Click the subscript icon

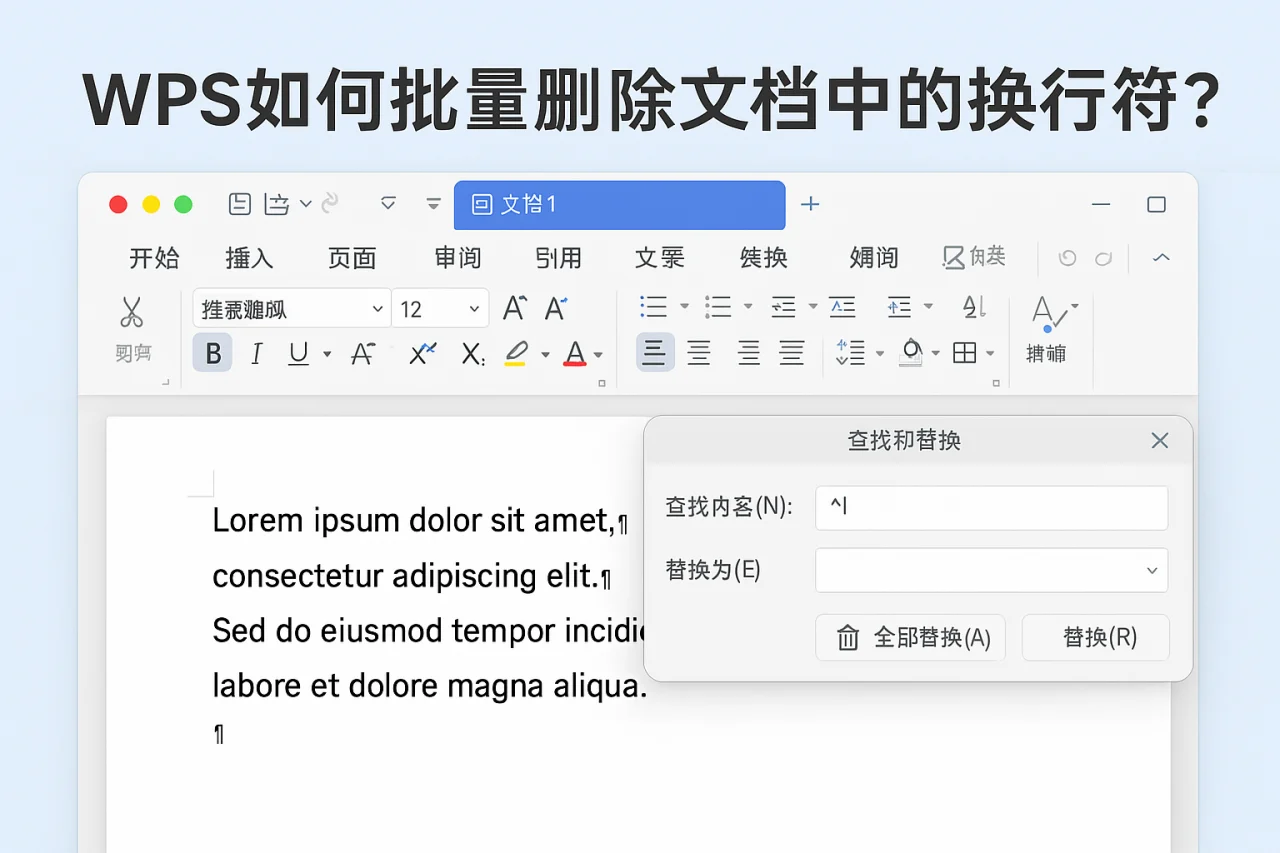473,354
